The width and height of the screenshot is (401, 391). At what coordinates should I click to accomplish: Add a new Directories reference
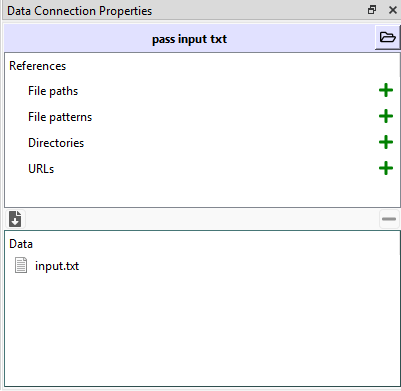(386, 142)
